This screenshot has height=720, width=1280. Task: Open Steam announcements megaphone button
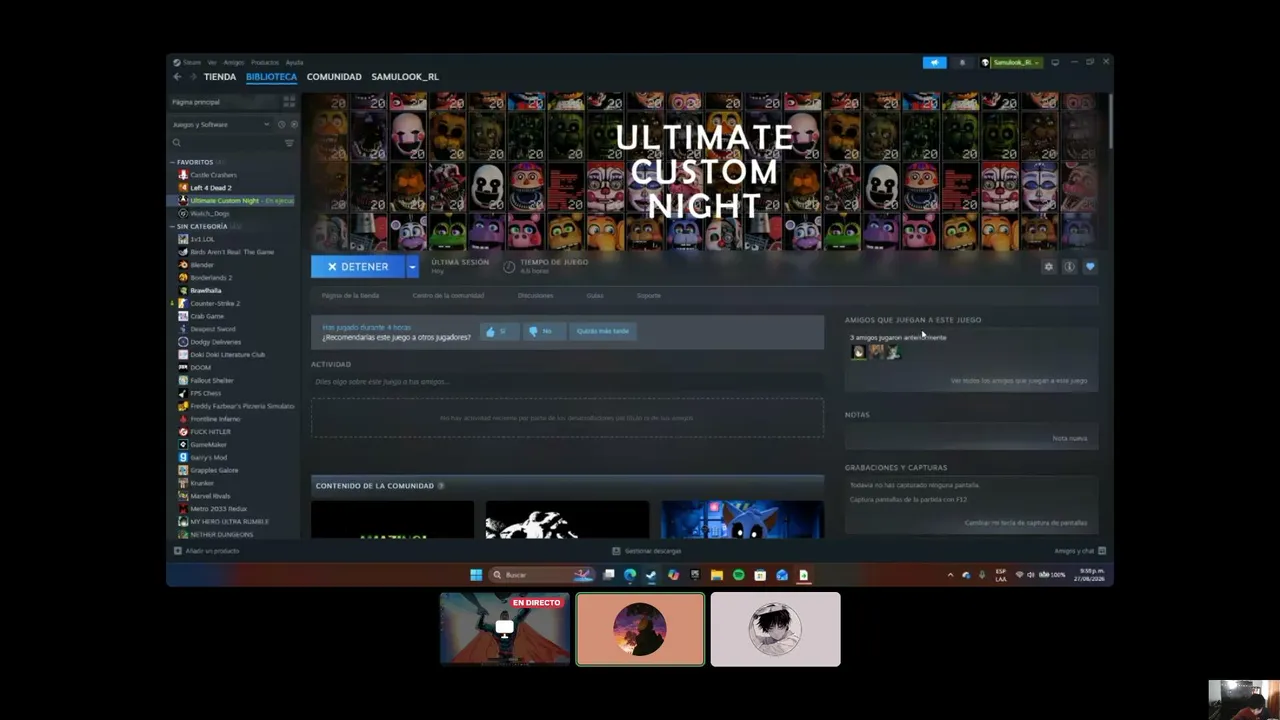[x=934, y=62]
